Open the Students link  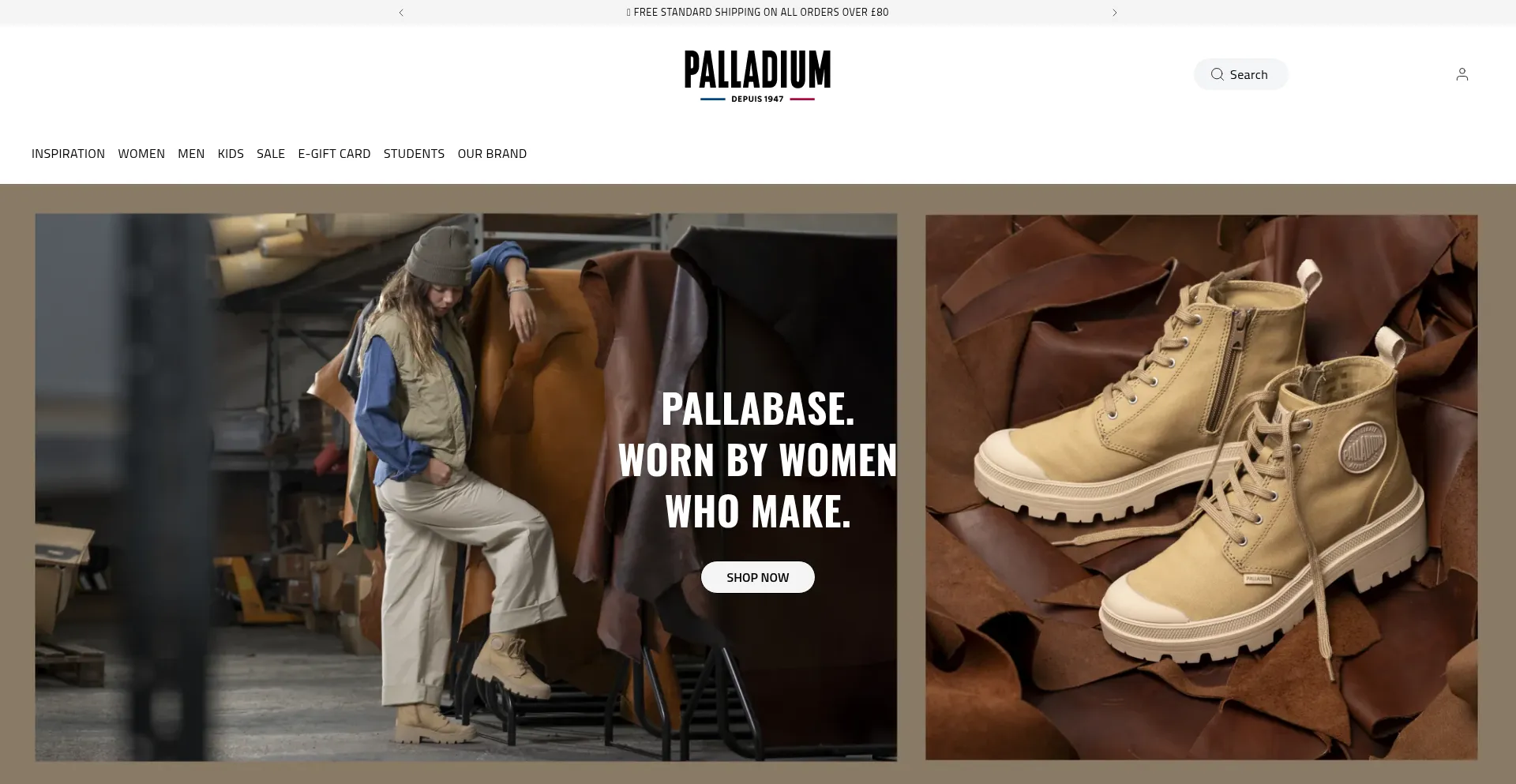(x=414, y=154)
